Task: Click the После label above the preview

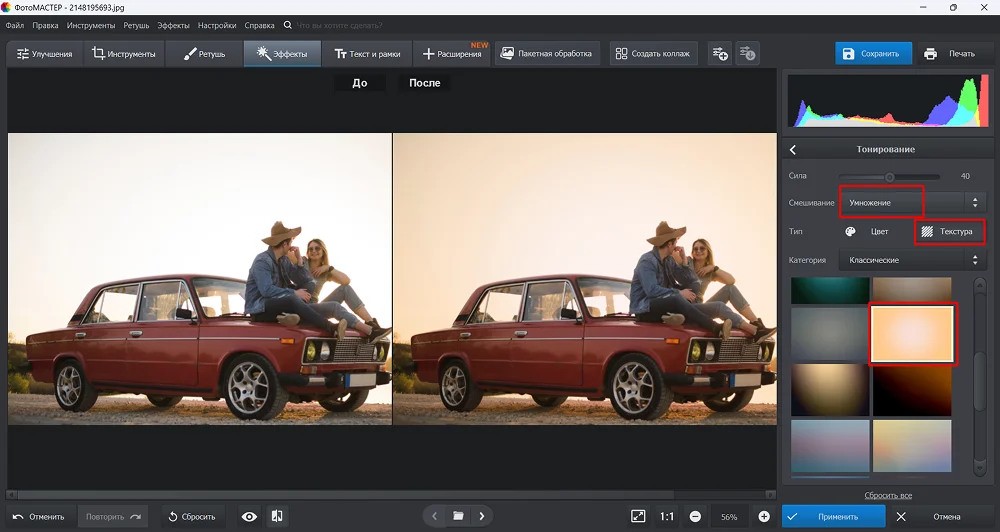Action: pyautogui.click(x=425, y=83)
